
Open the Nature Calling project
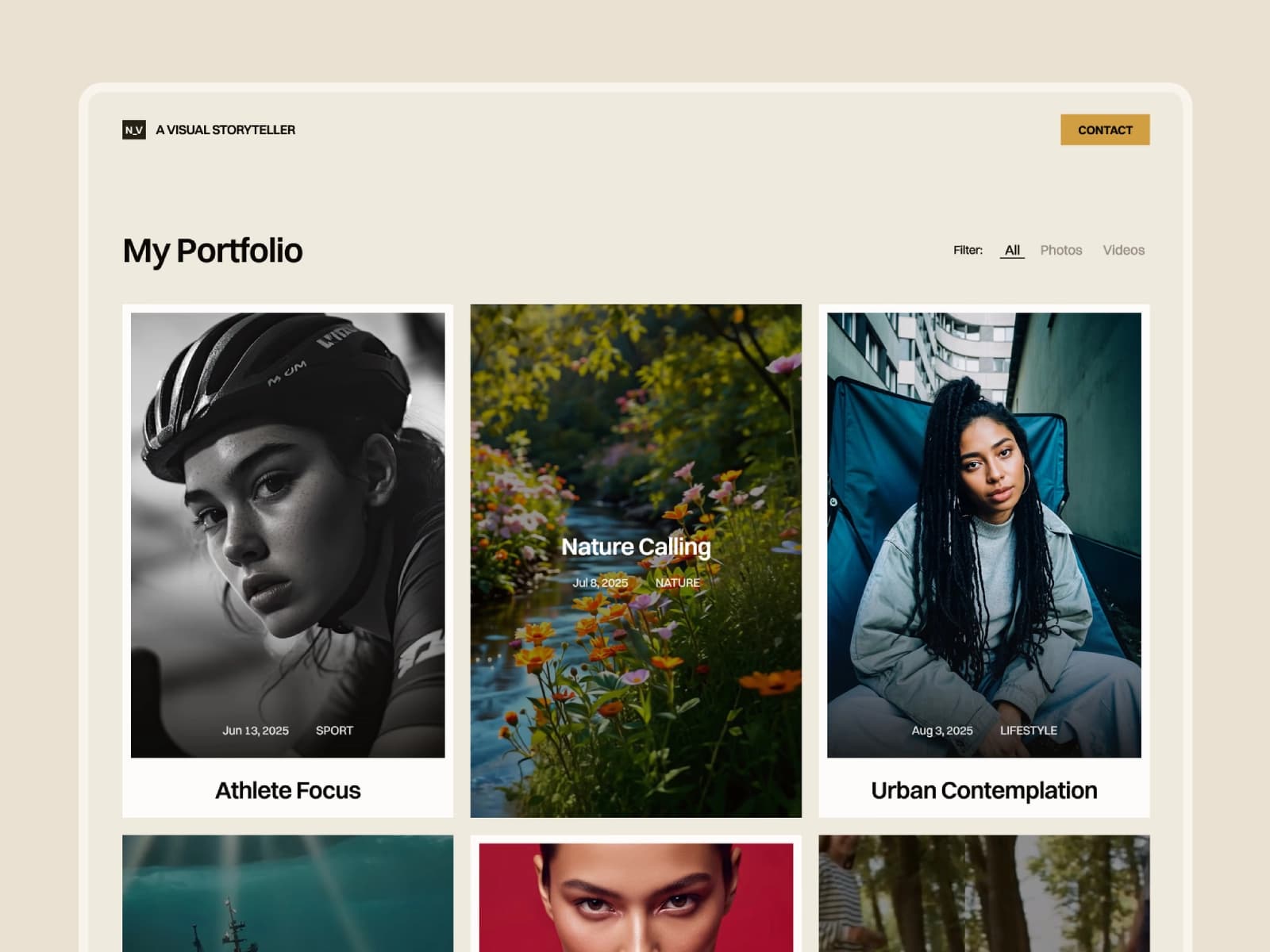pos(635,547)
